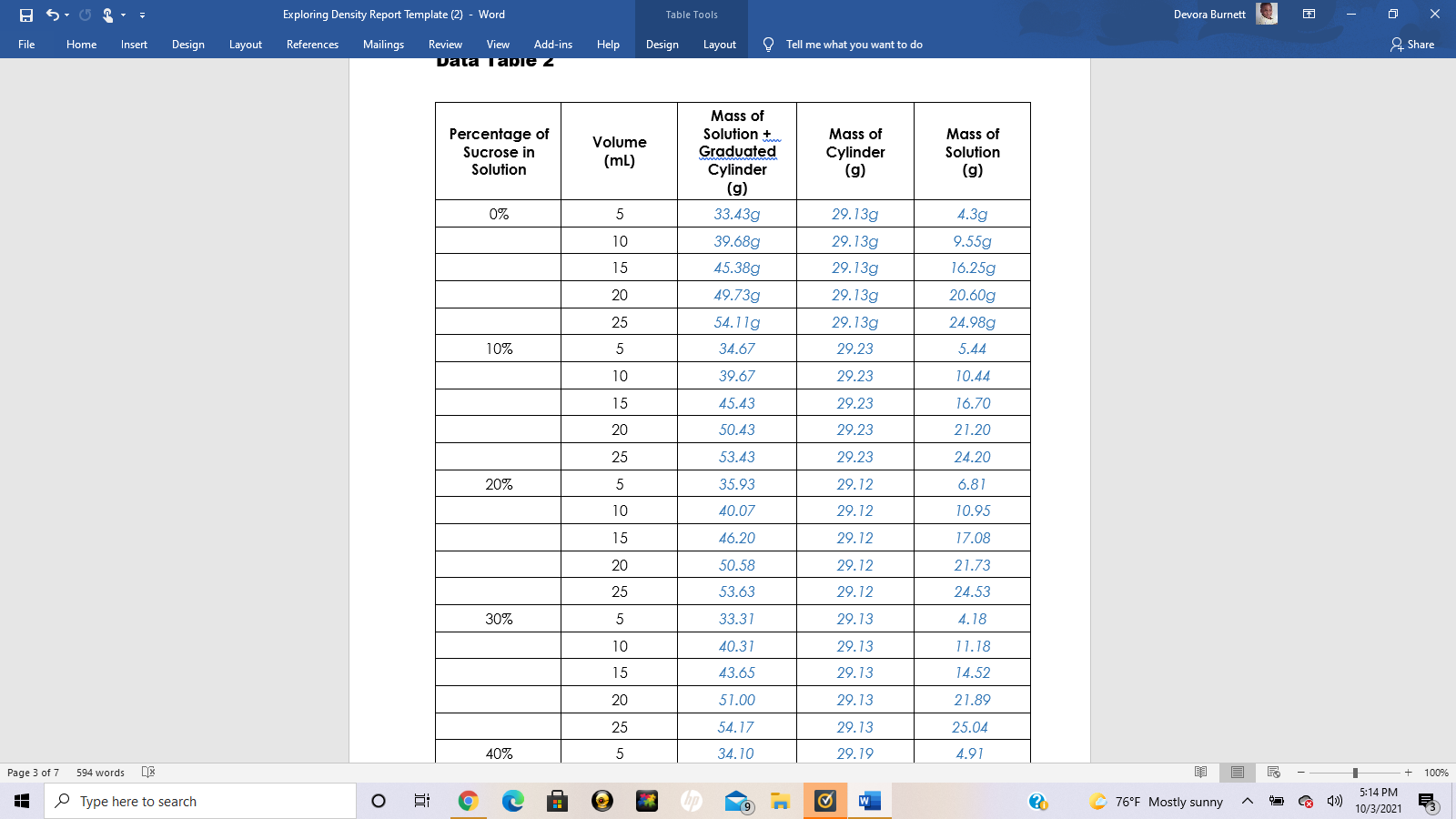Open Touch/Mouse Mode dropdown arrow
Image resolution: width=1456 pixels, height=819 pixels.
pyautogui.click(x=123, y=15)
